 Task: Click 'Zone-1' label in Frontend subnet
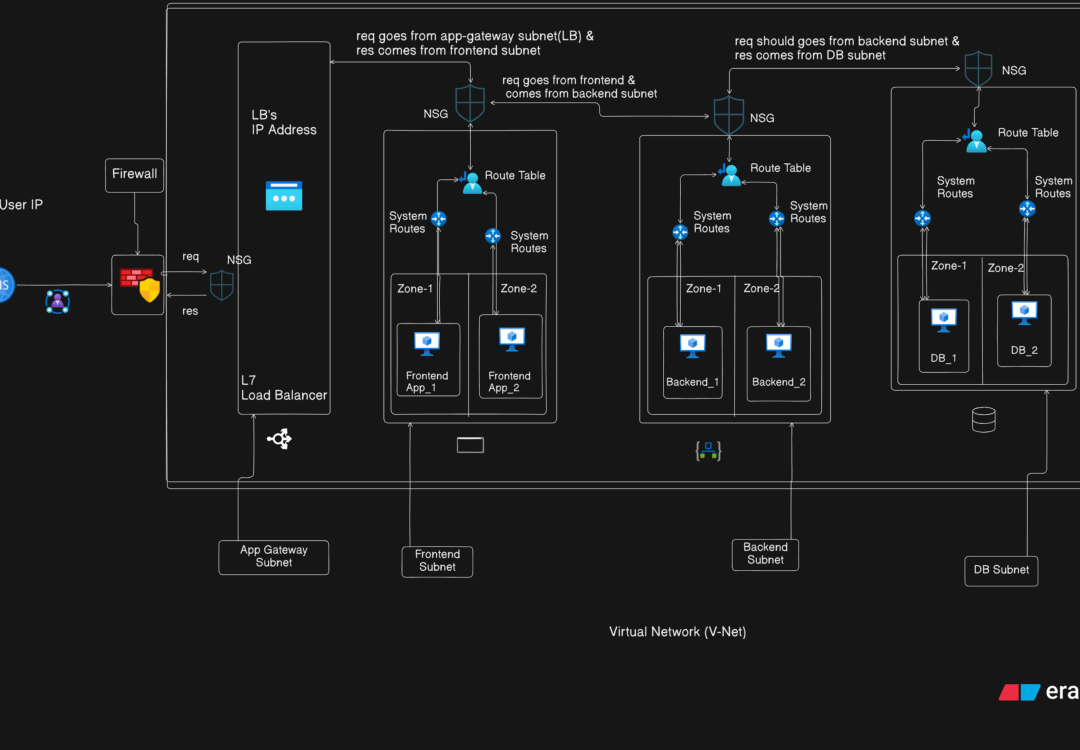point(415,289)
